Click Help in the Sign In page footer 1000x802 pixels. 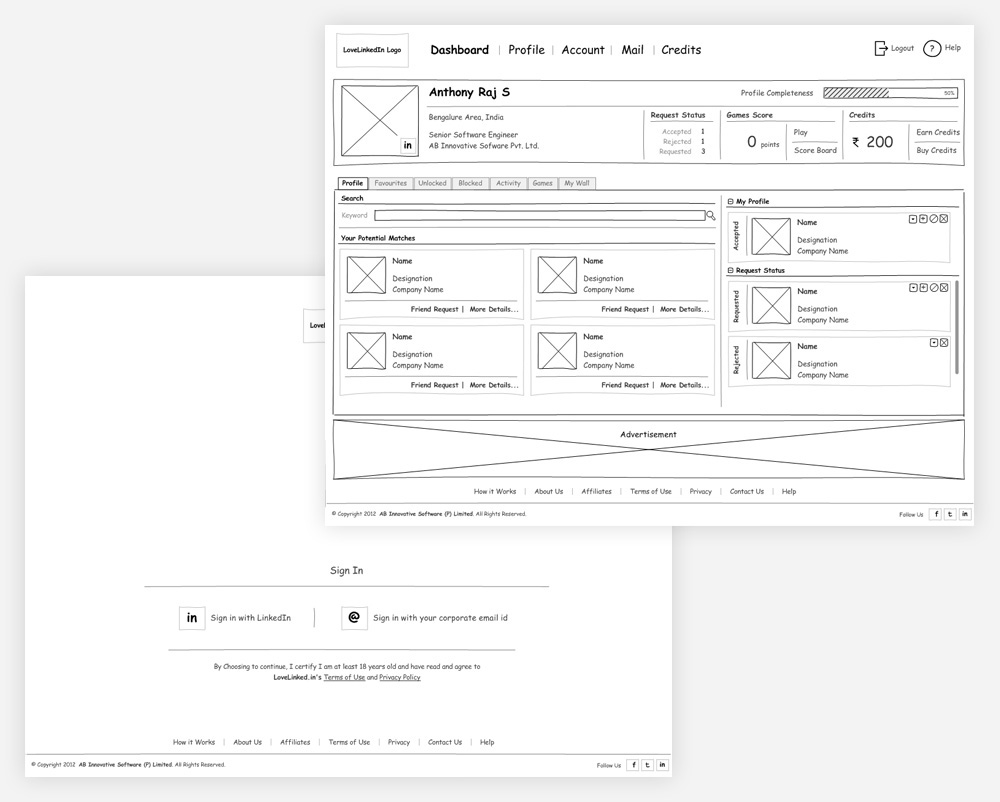pos(487,742)
